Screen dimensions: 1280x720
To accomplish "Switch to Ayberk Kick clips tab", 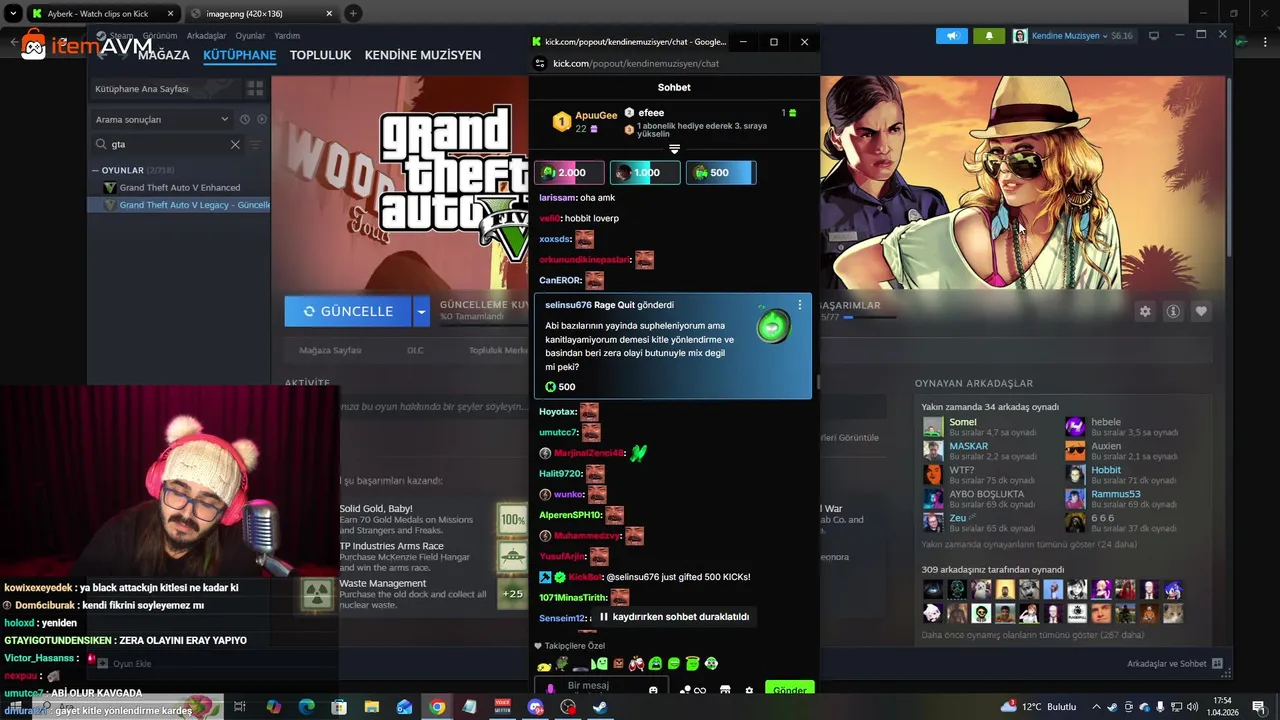I will point(102,14).
